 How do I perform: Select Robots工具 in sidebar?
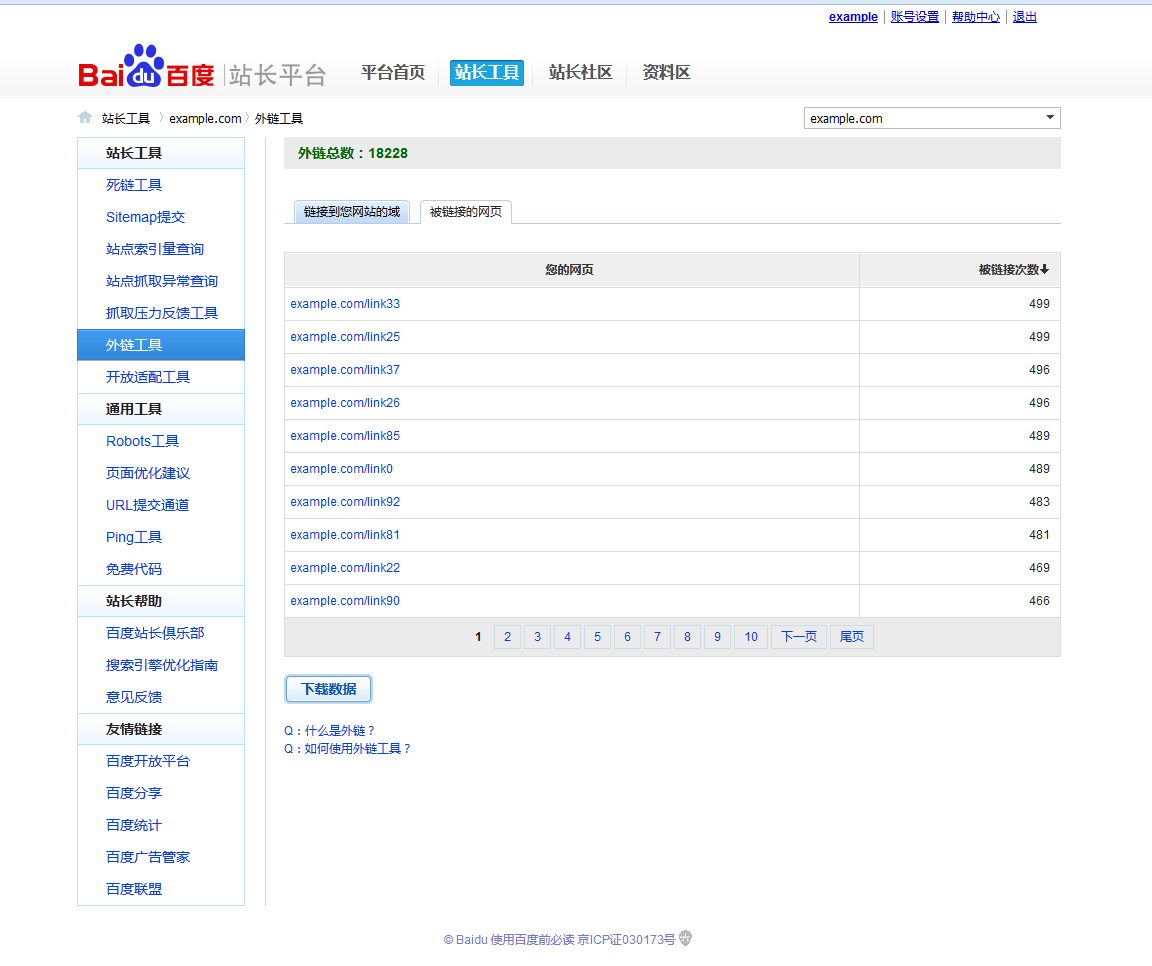[143, 441]
